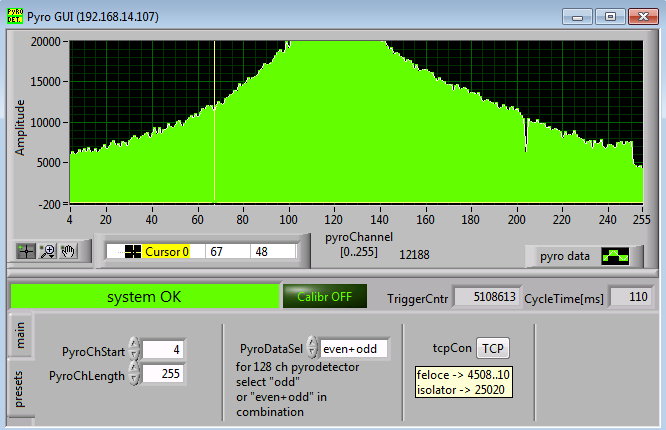Toggle the TCP connection button
The image size is (666, 430).
point(491,348)
